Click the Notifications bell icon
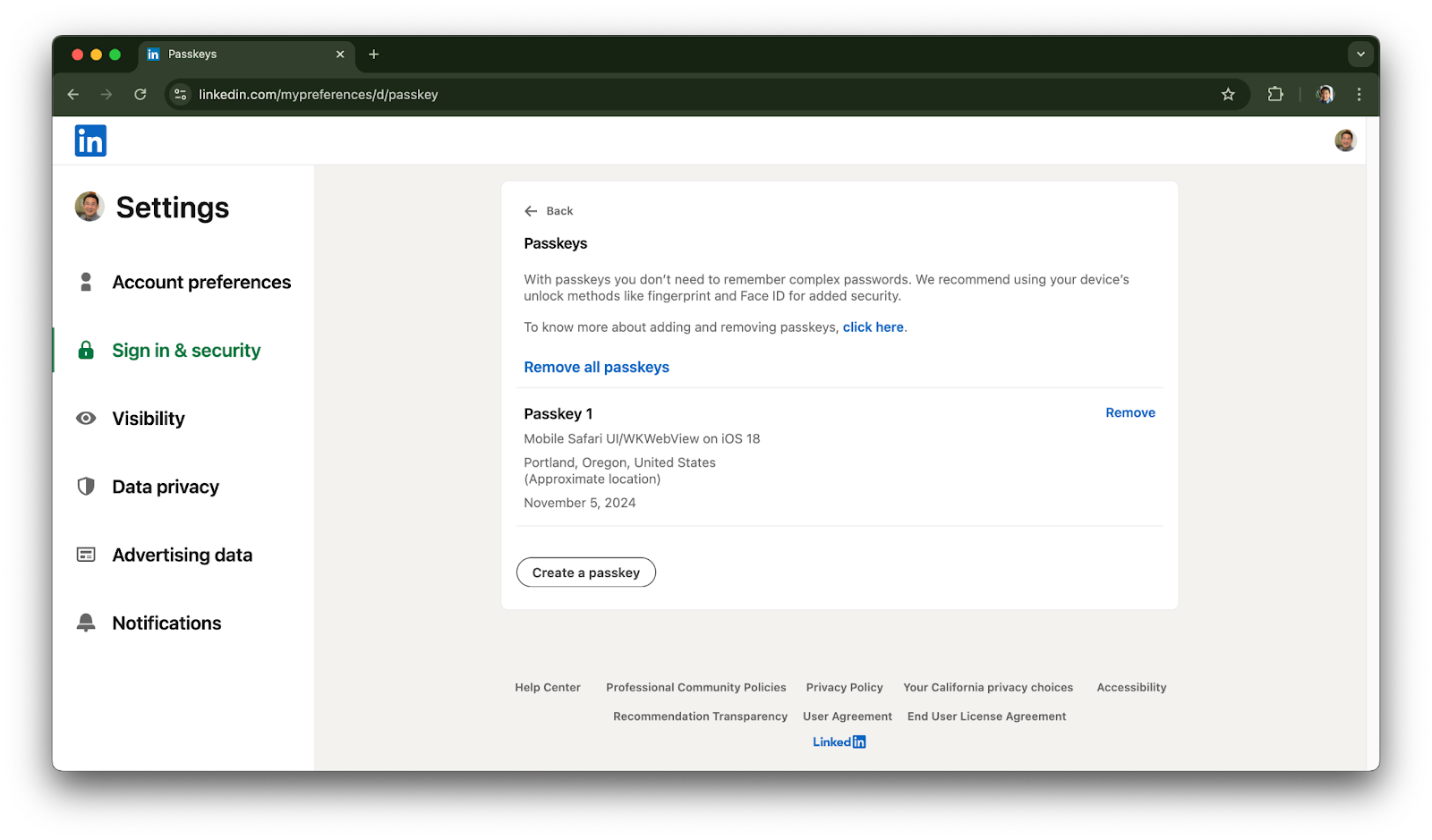Screen dimensions: 1432x840 pyautogui.click(x=86, y=623)
